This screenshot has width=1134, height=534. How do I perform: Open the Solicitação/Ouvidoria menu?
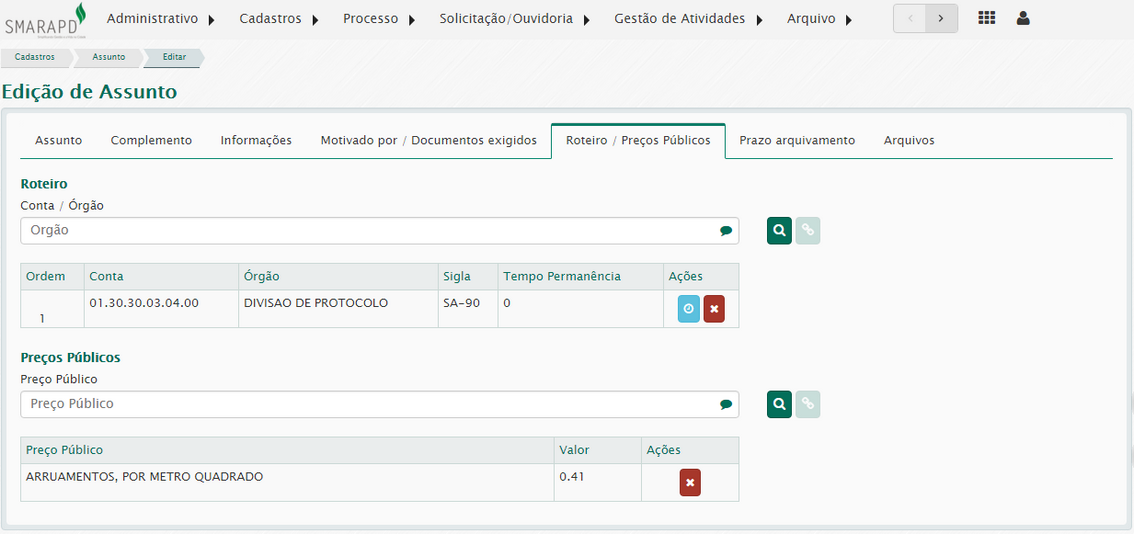click(514, 19)
